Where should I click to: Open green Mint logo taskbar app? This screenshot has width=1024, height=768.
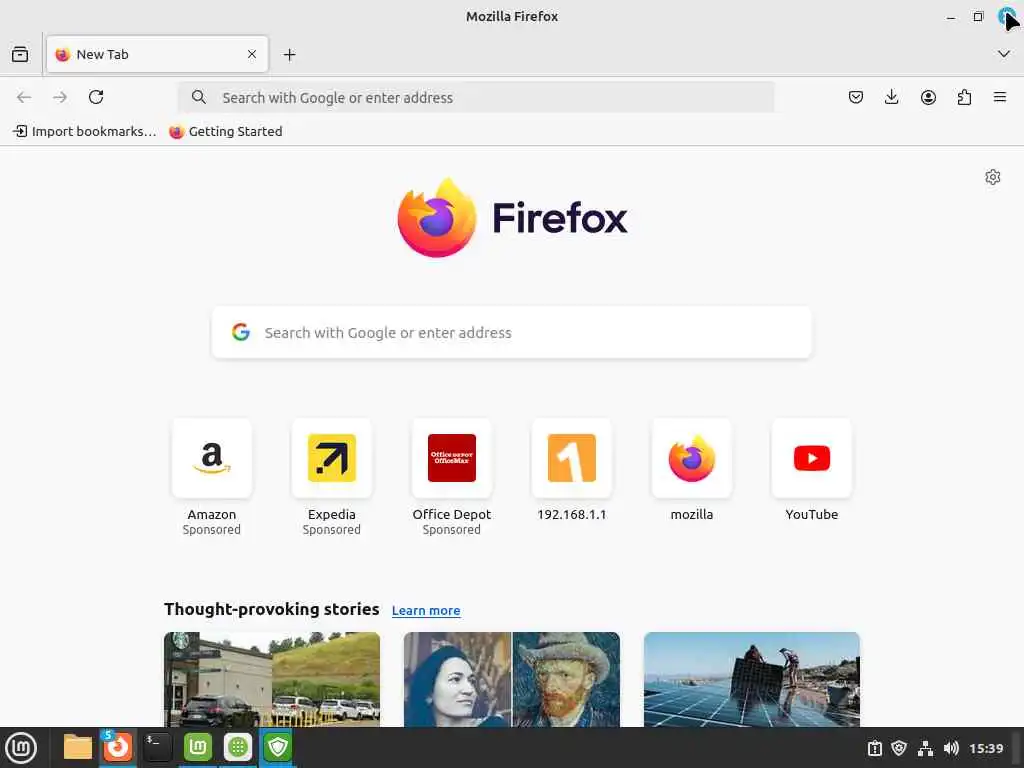[197, 747]
